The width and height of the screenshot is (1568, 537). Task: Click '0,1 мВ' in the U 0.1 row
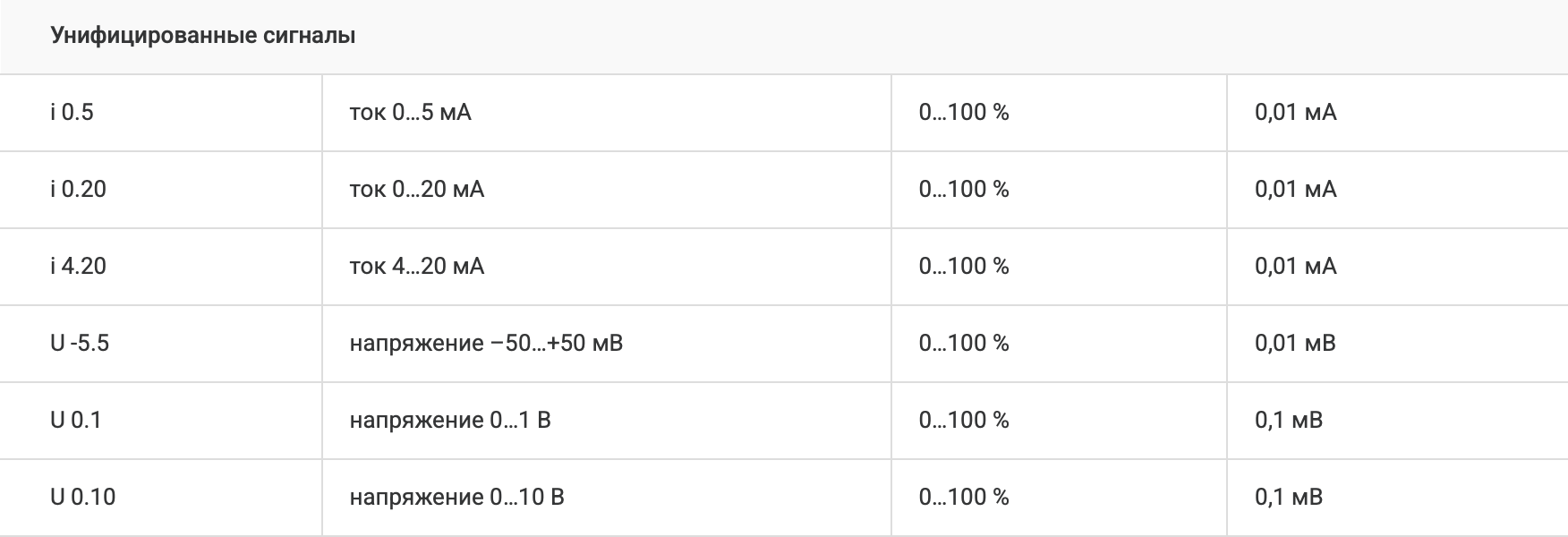pyautogui.click(x=1289, y=421)
